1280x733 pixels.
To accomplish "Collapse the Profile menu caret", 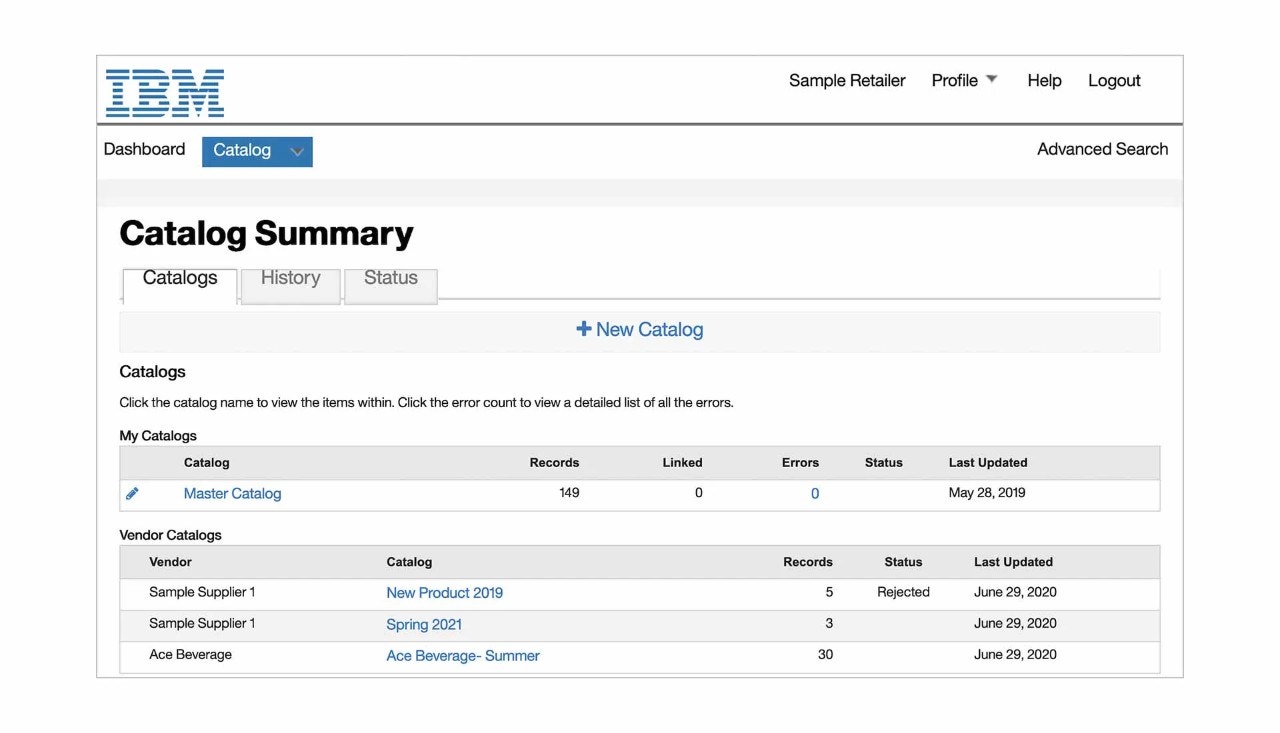I will click(x=991, y=77).
